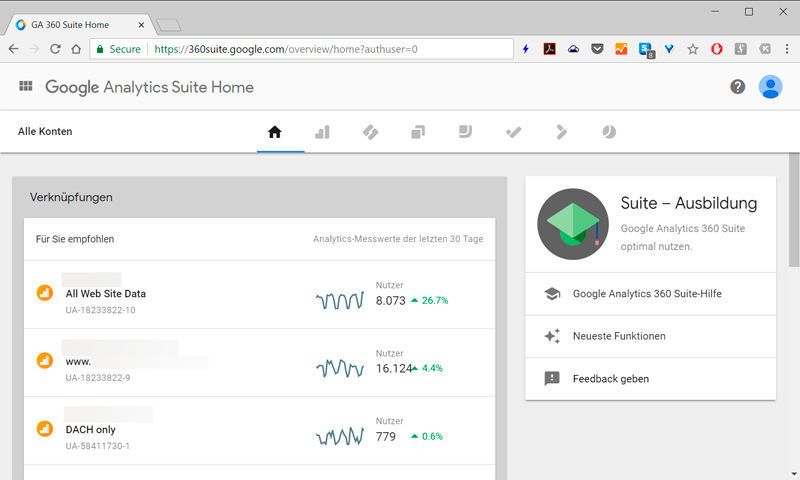Click the Alle Konten account selector

pyautogui.click(x=45, y=132)
